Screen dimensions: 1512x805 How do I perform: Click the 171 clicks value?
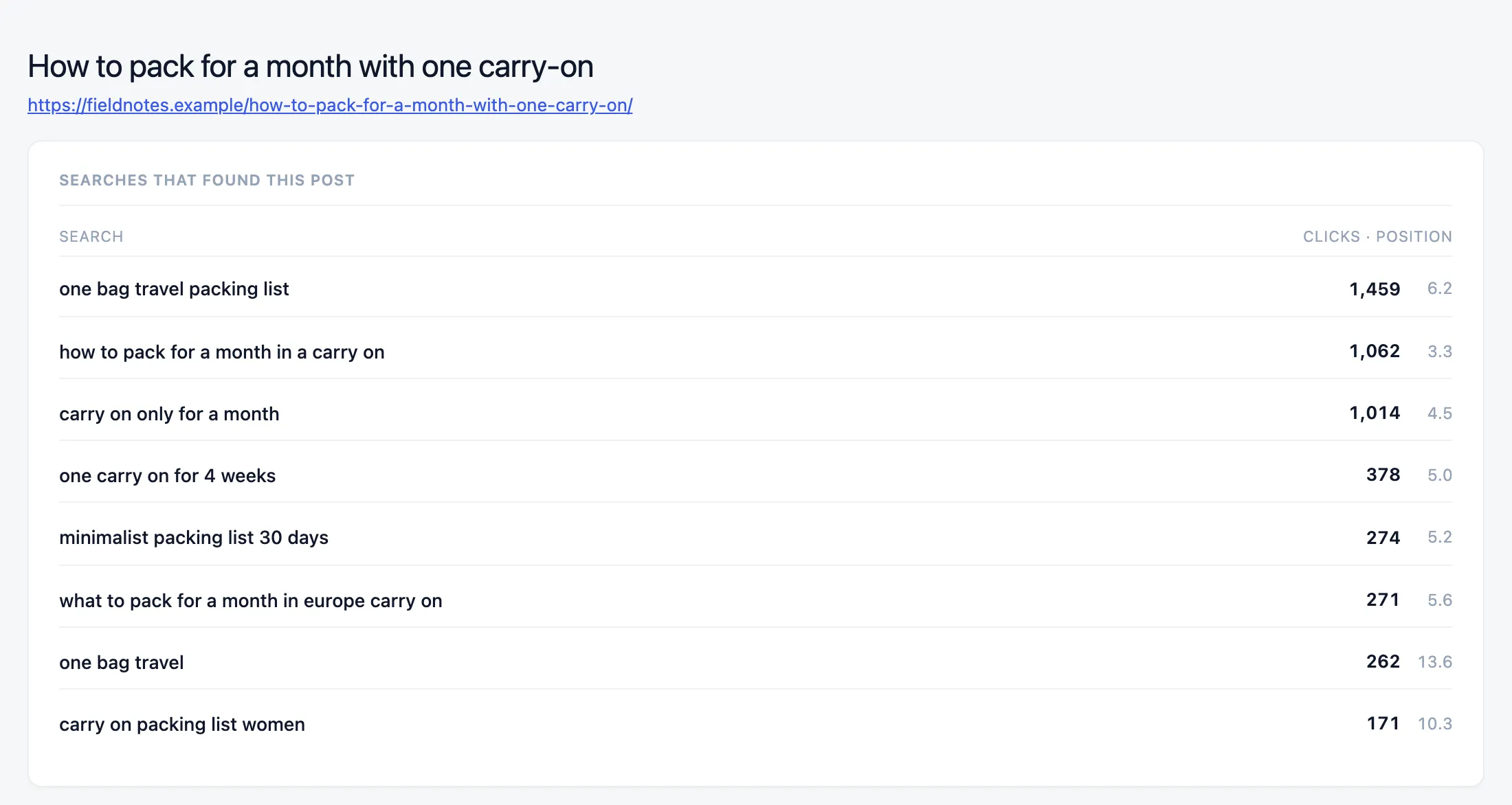pos(1383,724)
